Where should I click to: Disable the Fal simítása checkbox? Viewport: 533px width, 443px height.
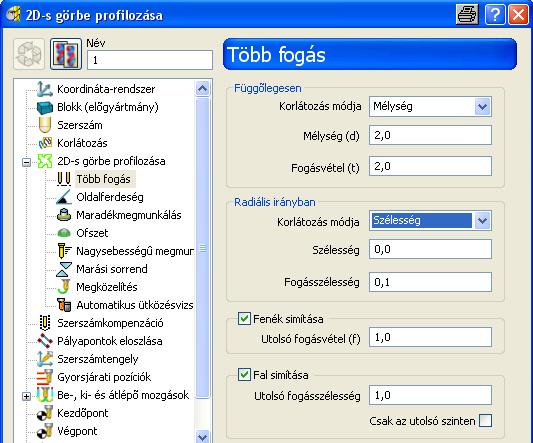coord(244,375)
